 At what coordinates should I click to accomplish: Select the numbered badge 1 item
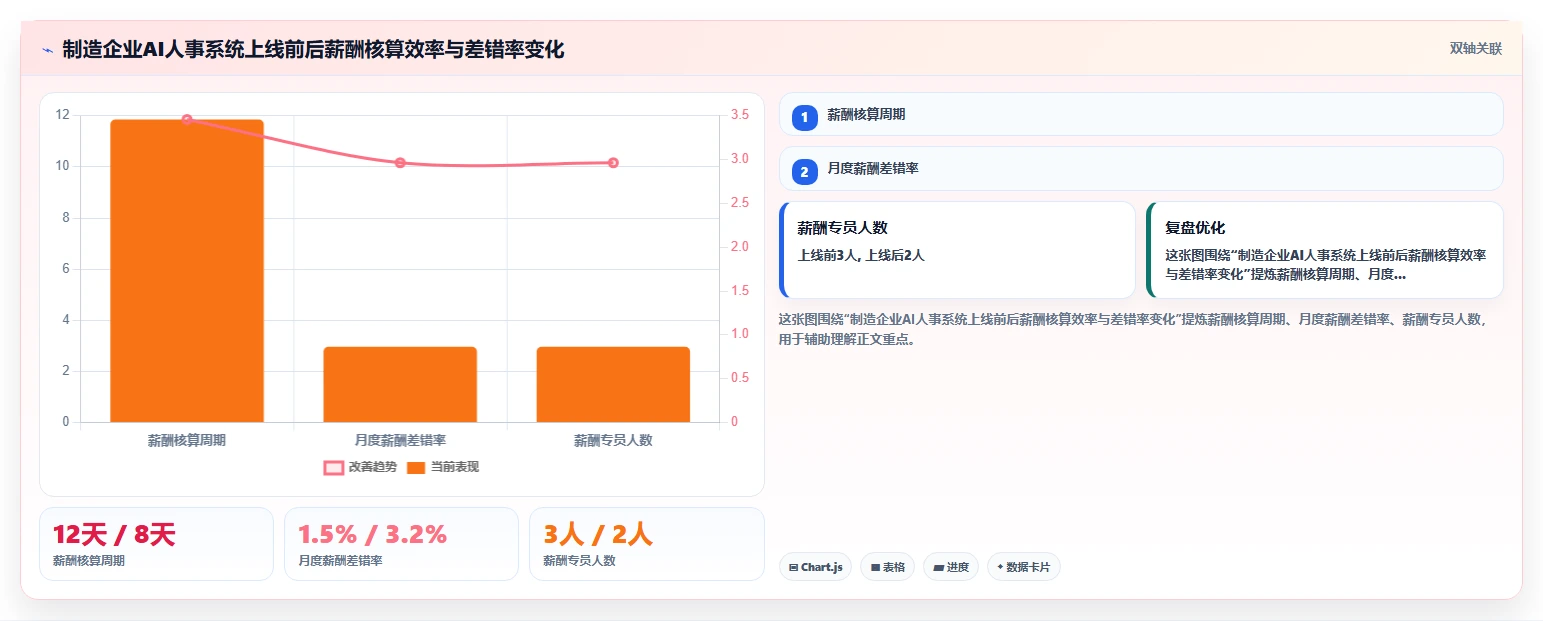(804, 117)
